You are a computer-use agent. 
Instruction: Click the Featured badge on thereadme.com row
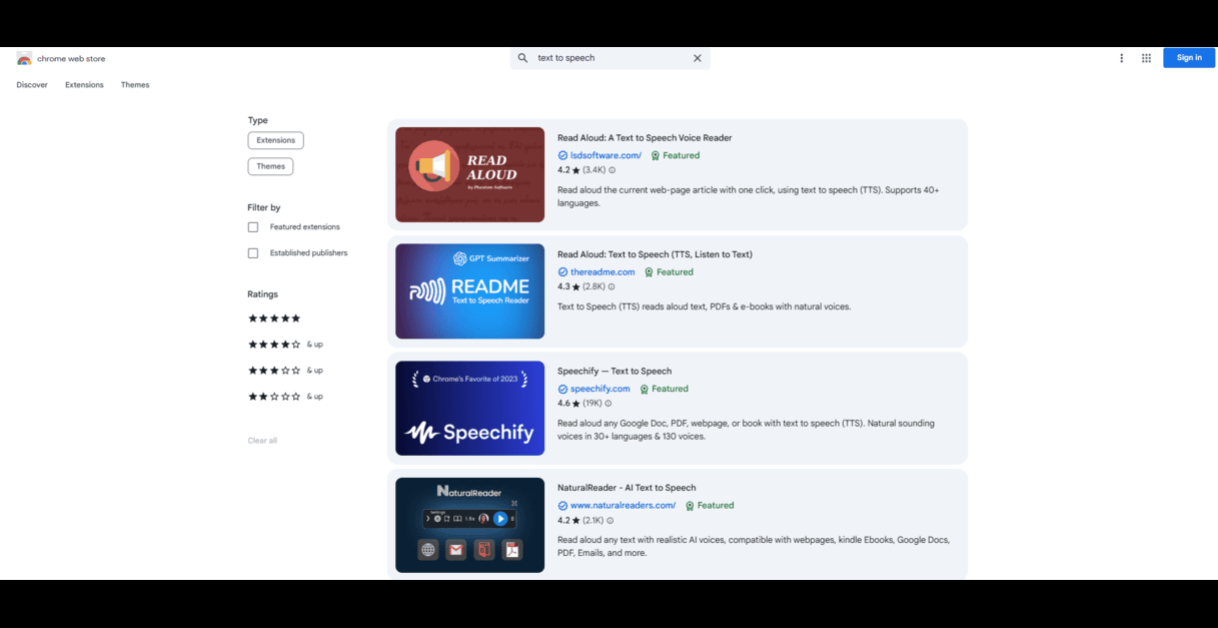pos(669,272)
